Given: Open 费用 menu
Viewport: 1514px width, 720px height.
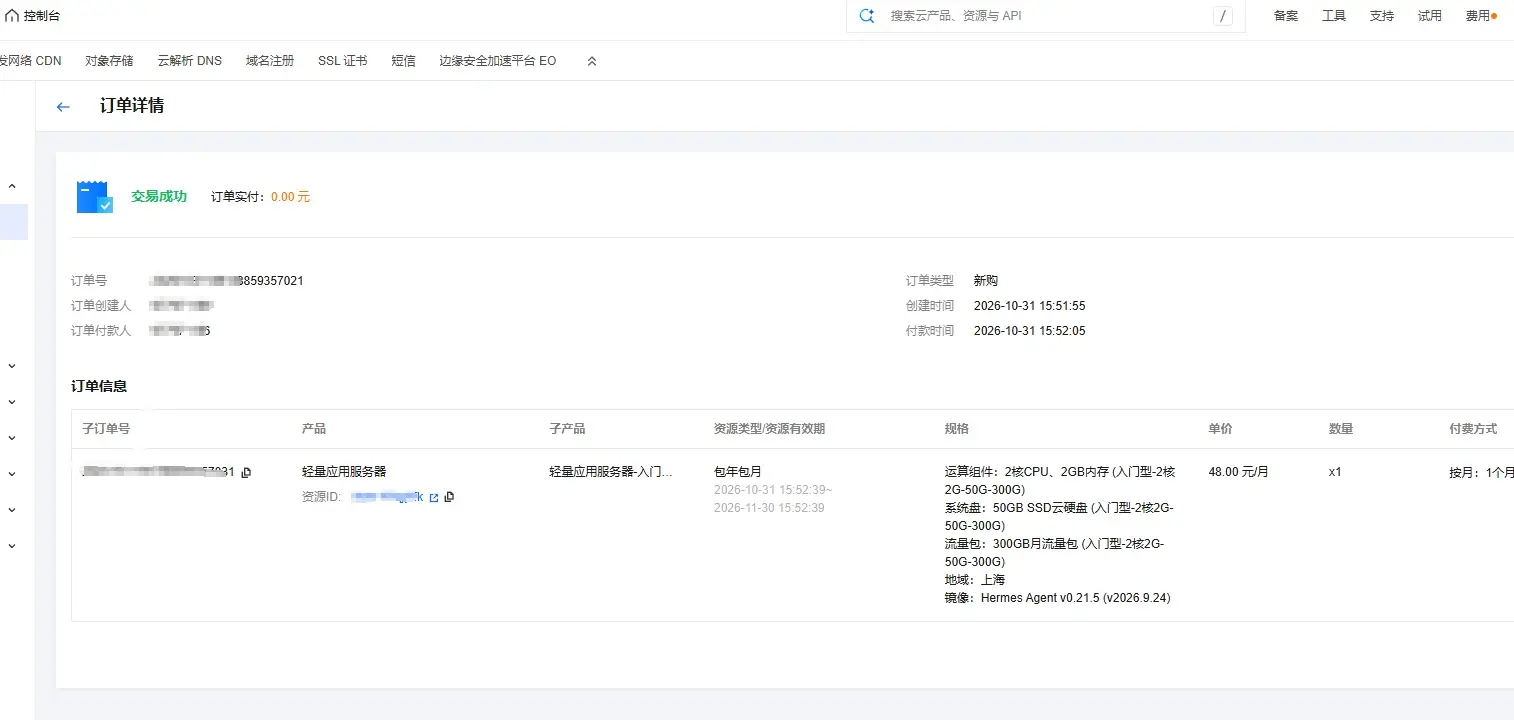Looking at the screenshot, I should click(x=1479, y=16).
